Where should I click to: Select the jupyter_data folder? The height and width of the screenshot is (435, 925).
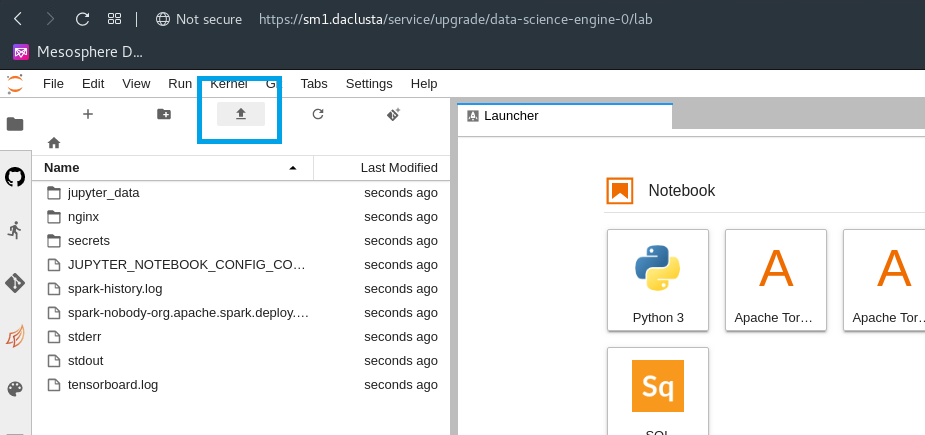click(241, 193)
